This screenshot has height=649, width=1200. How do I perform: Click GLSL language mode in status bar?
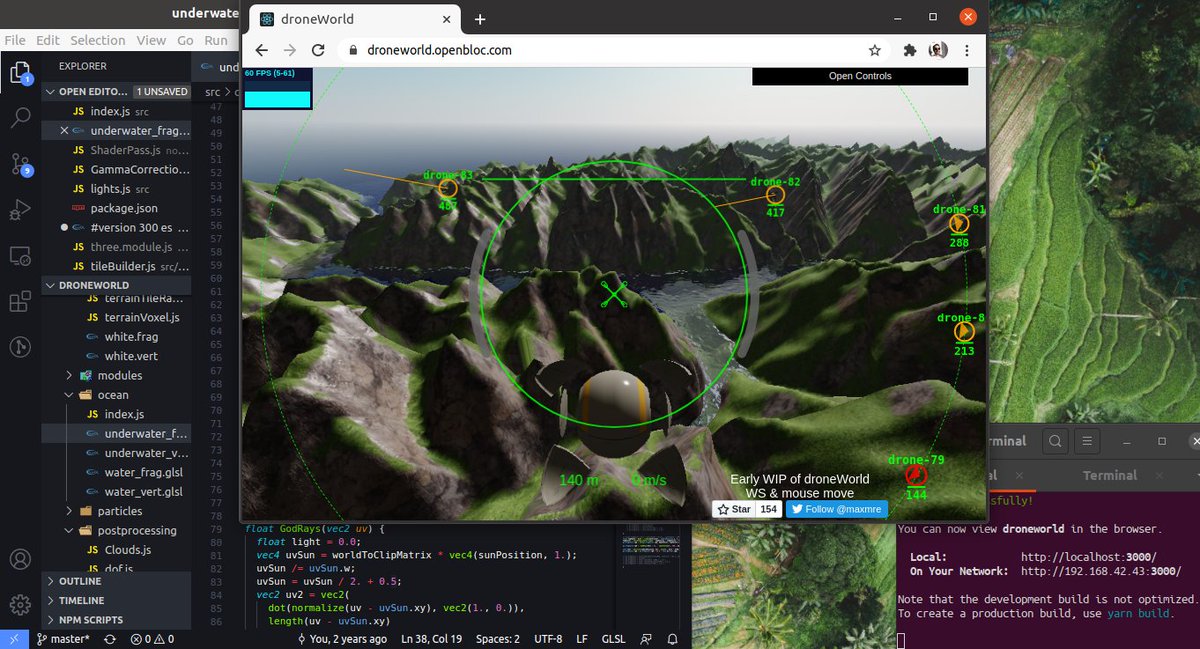click(614, 639)
